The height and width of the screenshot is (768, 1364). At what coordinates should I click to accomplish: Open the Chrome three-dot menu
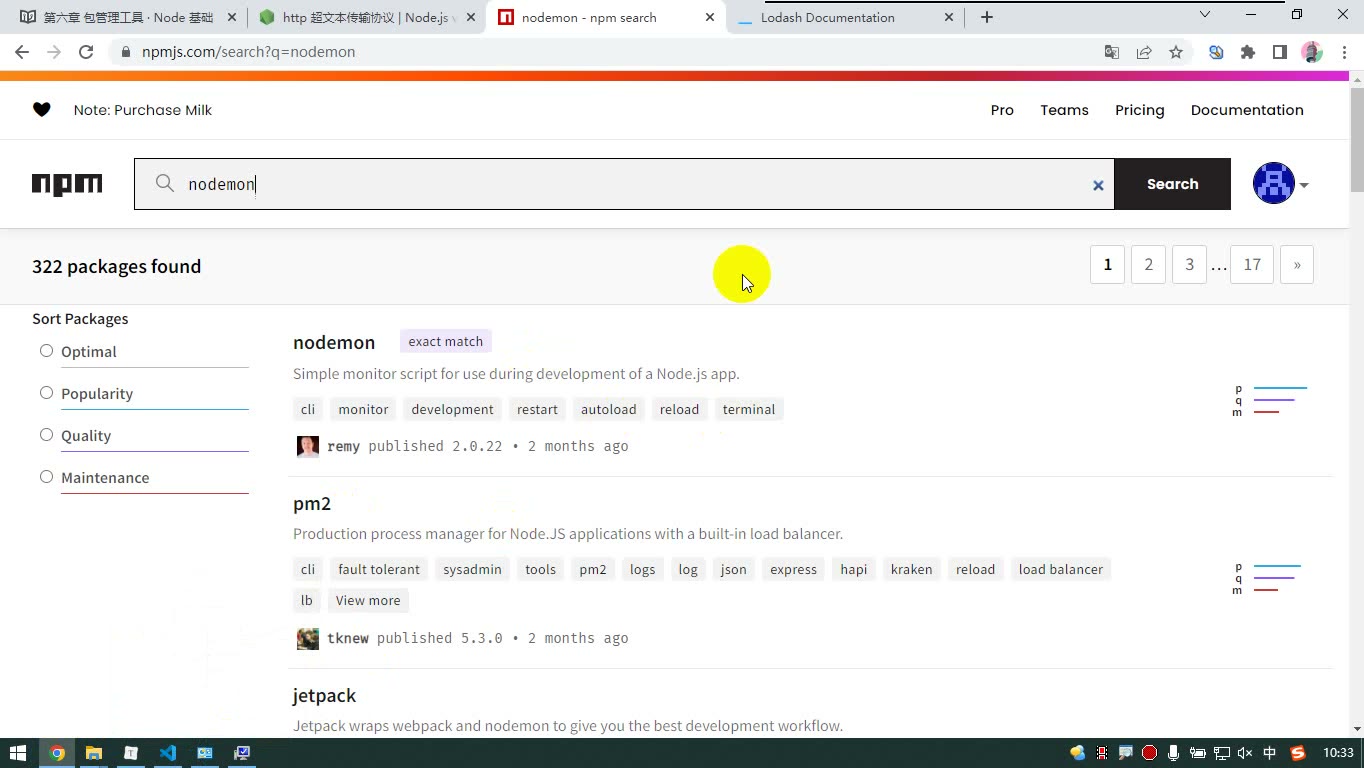[x=1342, y=52]
